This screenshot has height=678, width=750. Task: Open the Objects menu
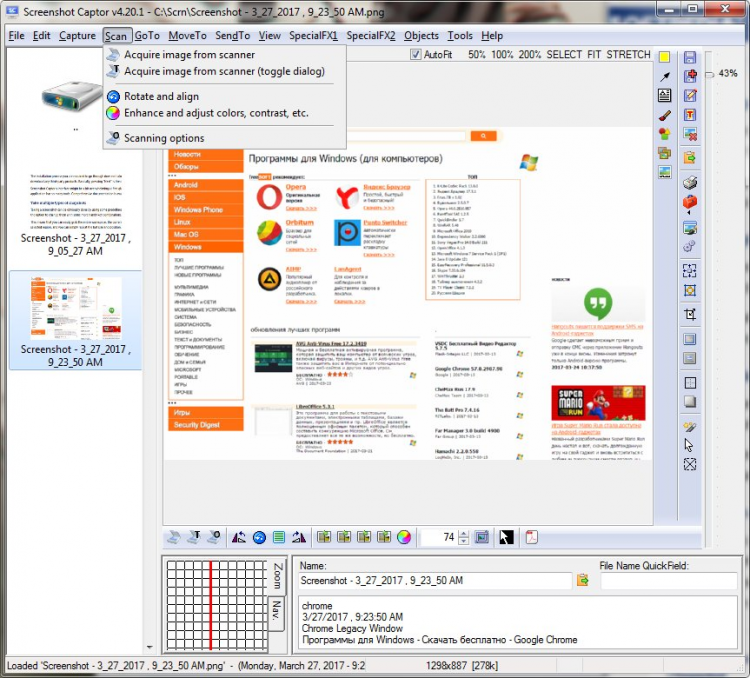[421, 35]
